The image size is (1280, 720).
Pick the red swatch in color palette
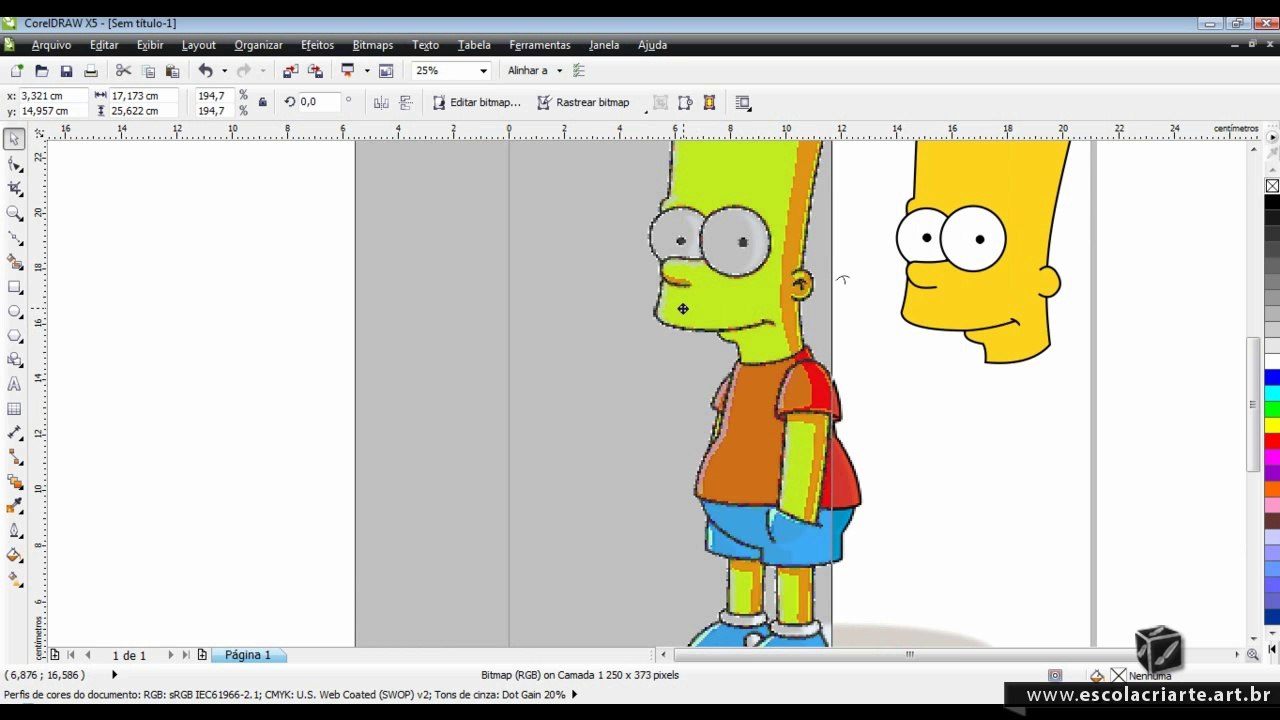[x=1272, y=440]
